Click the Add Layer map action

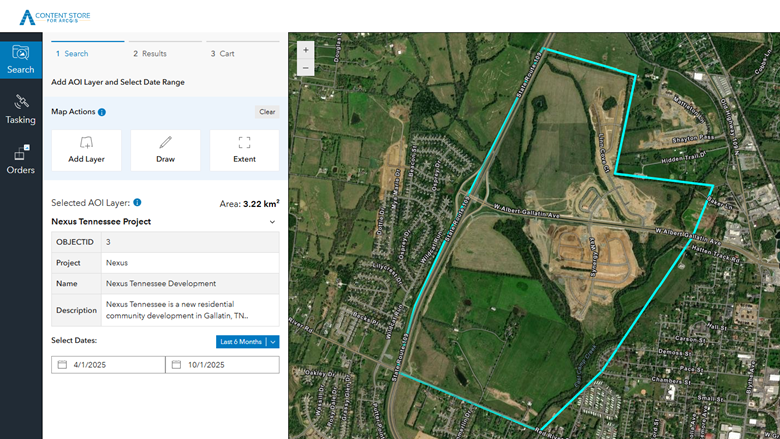pos(86,150)
